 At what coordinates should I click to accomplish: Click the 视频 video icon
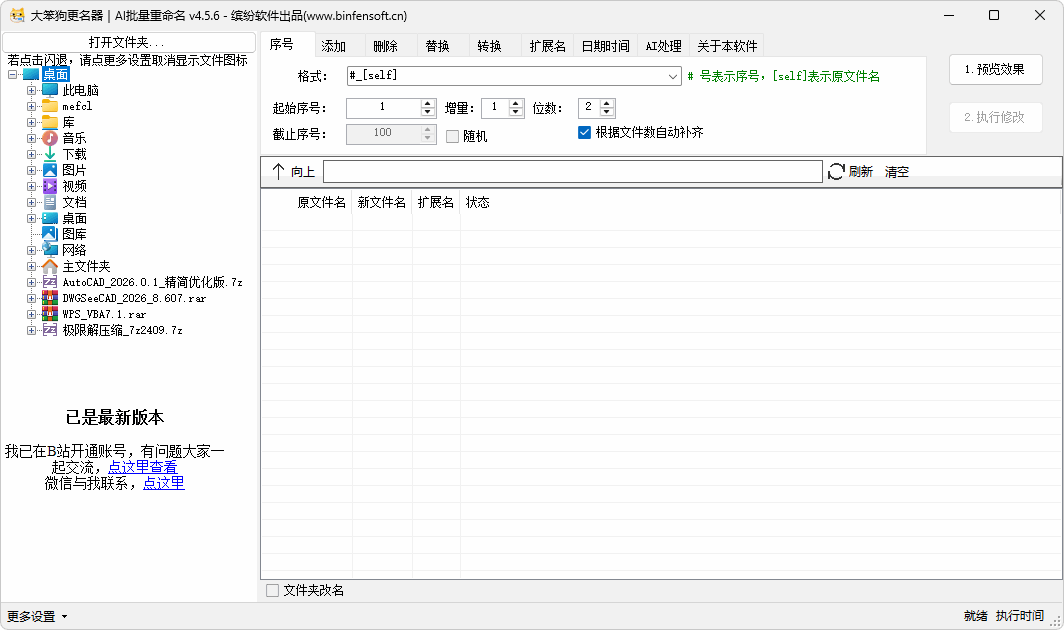[x=50, y=186]
